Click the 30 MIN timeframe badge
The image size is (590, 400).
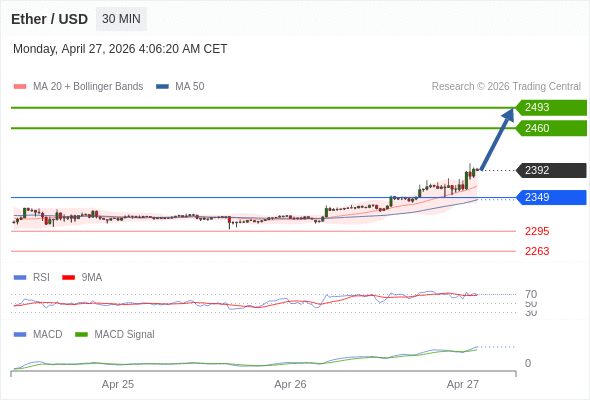coord(121,19)
